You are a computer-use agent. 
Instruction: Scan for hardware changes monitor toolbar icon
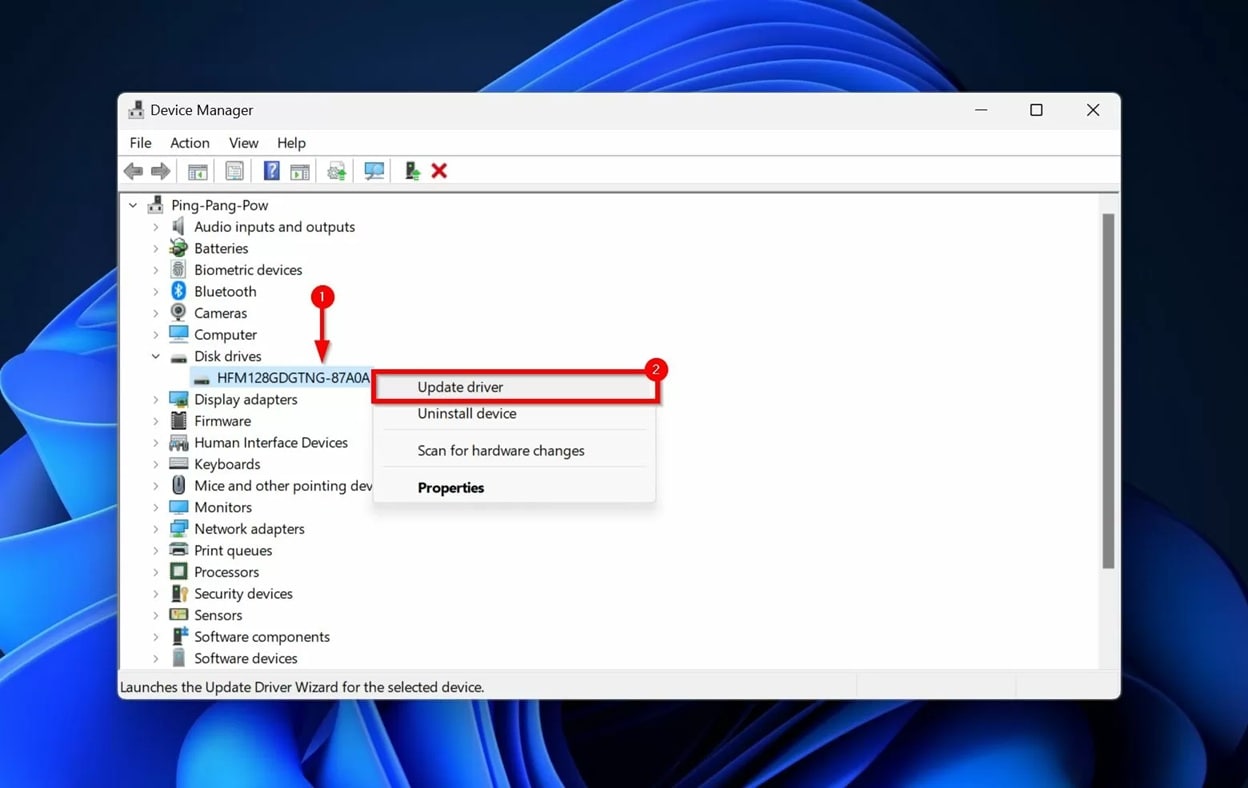click(x=374, y=171)
